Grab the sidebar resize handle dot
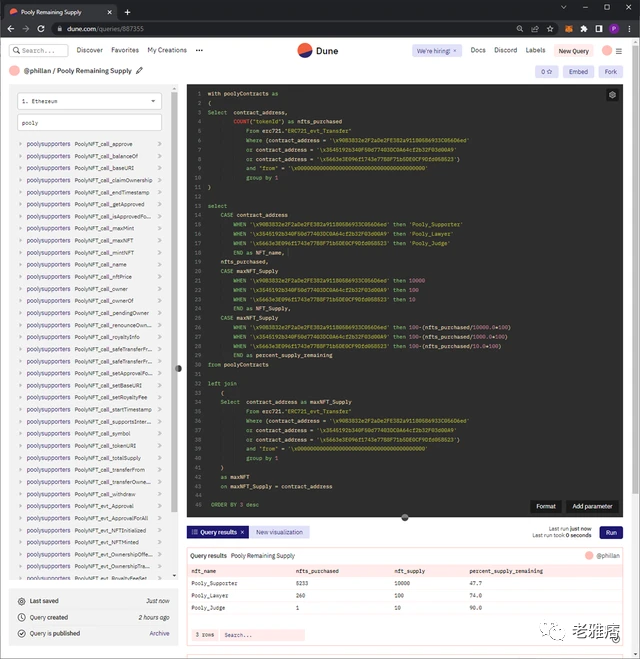Screen dimensions: 640x659 (x=178, y=369)
